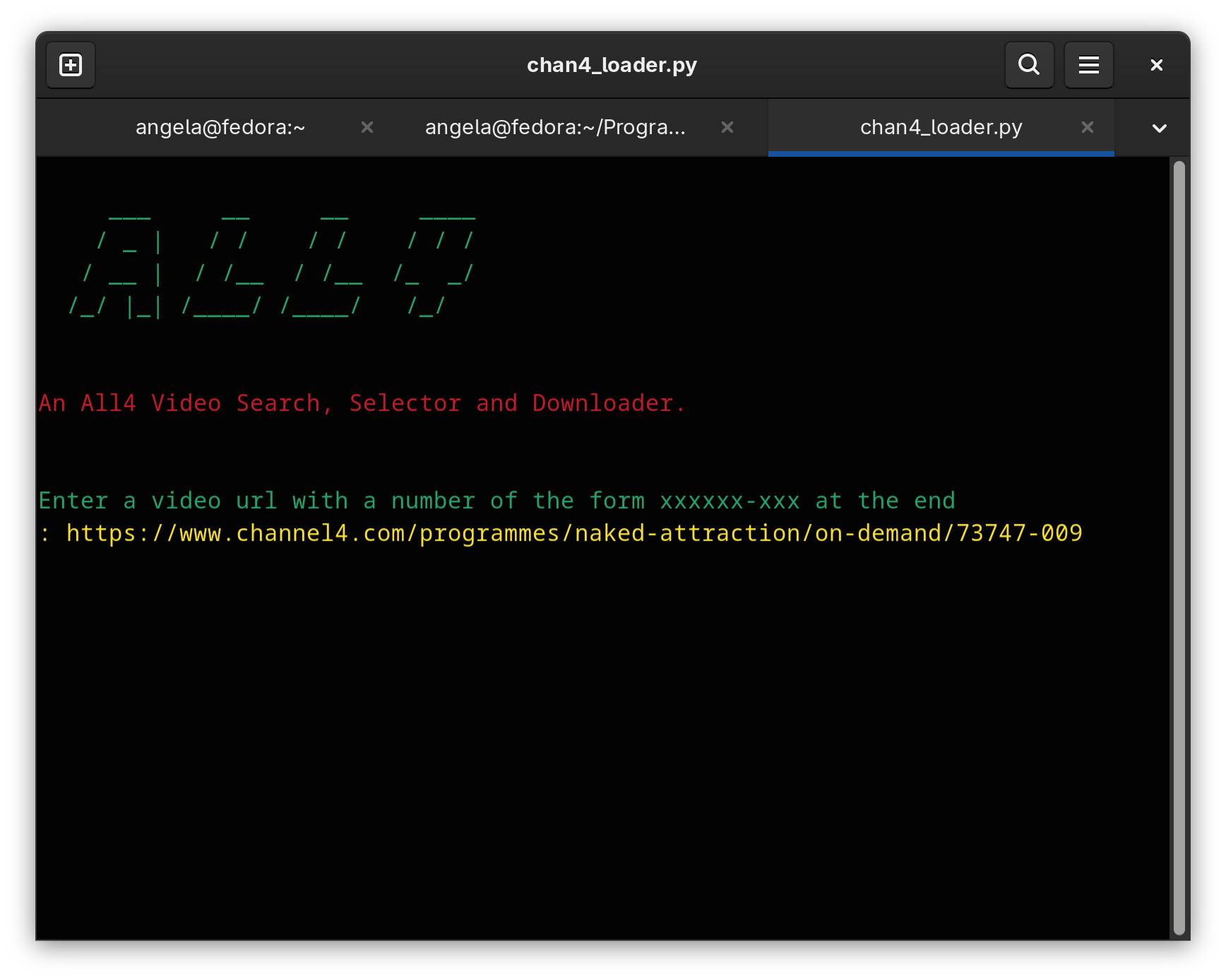This screenshot has width=1226, height=980.
Task: Close the terminal window
Action: click(1156, 65)
